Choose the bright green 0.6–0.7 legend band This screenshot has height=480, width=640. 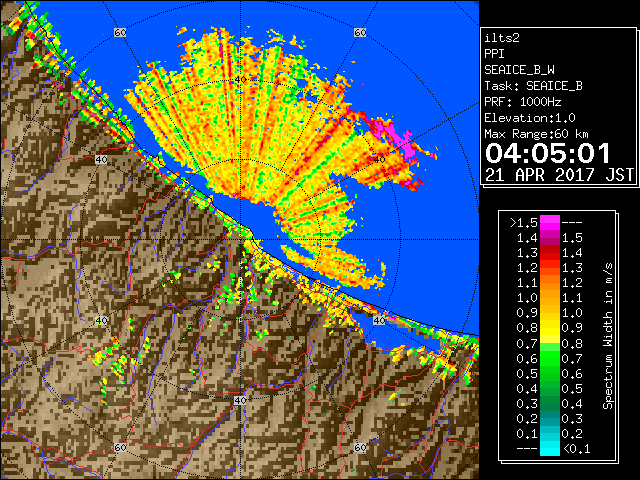tap(550, 358)
